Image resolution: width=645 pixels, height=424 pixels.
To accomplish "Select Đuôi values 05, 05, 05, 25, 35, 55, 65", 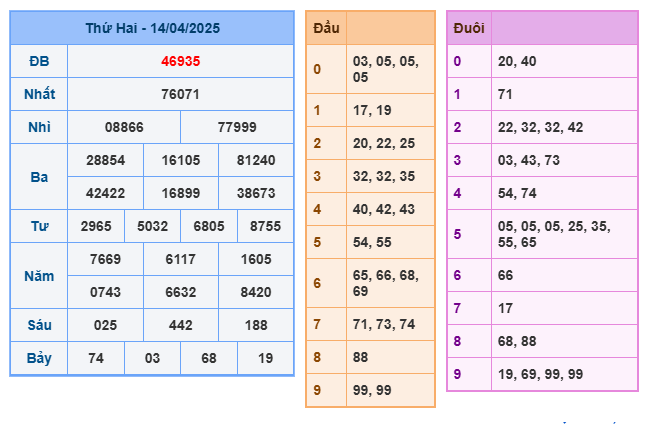I will pyautogui.click(x=554, y=234).
